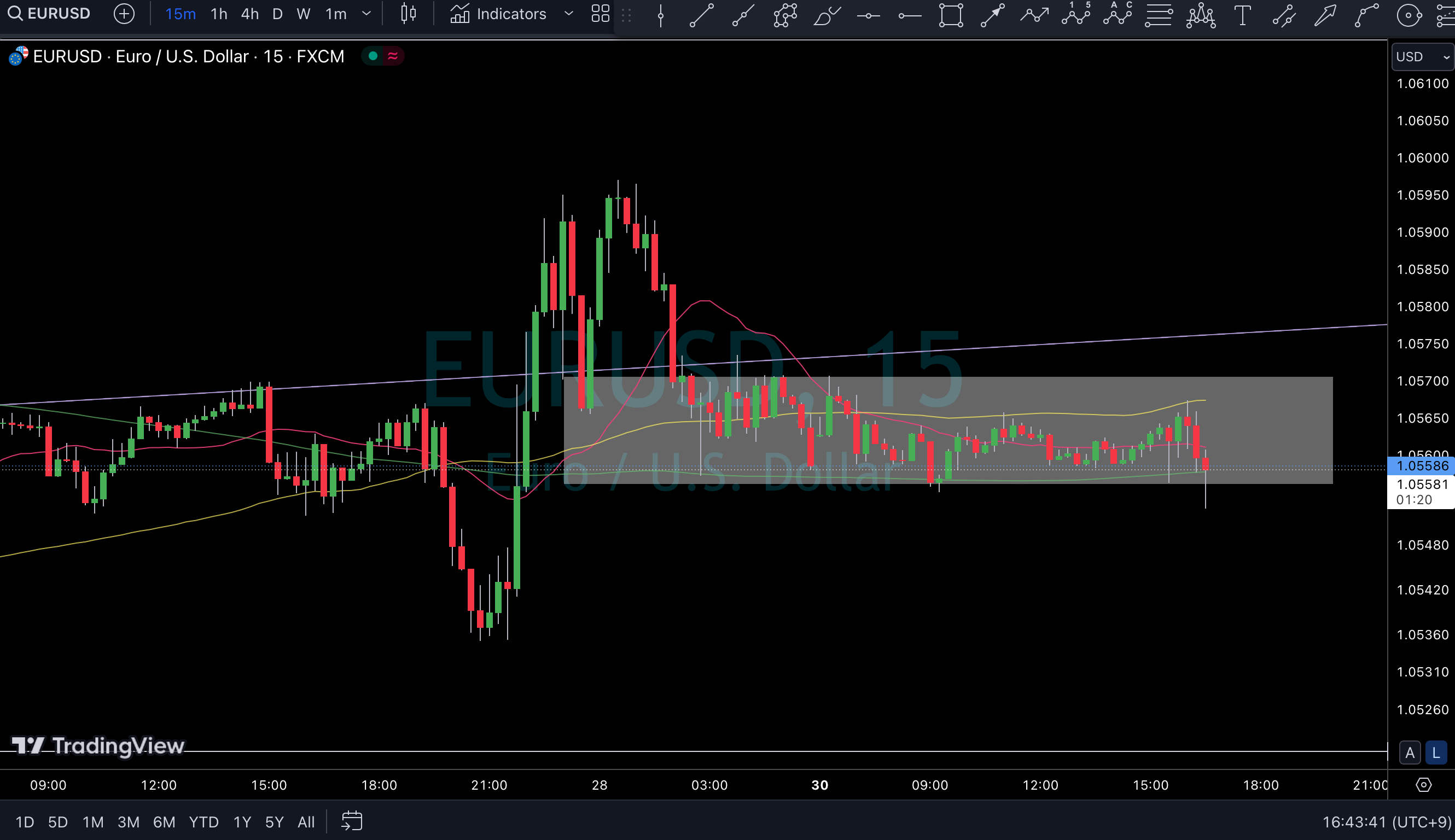This screenshot has width=1455, height=840.
Task: Click the YTD range button
Action: (x=203, y=821)
